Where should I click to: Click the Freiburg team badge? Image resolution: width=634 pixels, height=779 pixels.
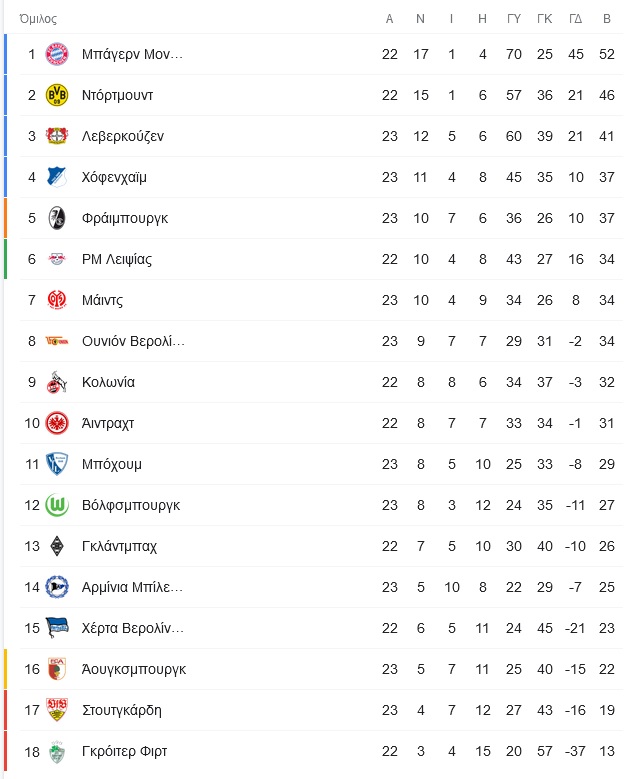(57, 218)
